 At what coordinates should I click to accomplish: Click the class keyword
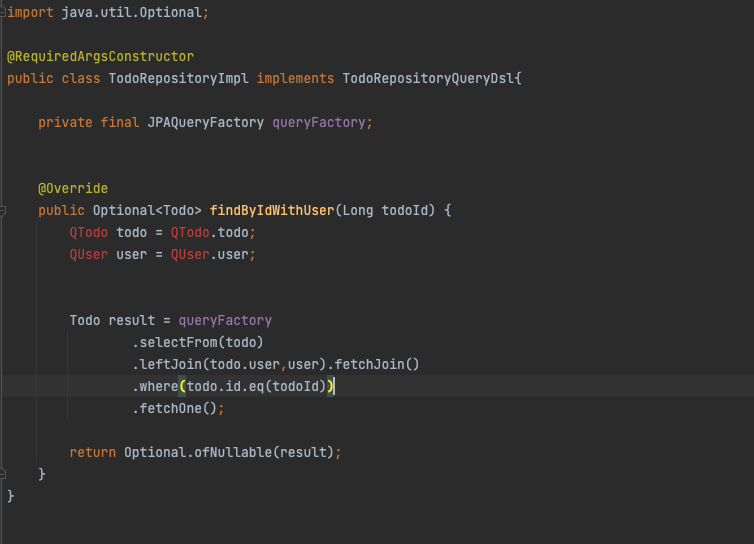coord(81,78)
